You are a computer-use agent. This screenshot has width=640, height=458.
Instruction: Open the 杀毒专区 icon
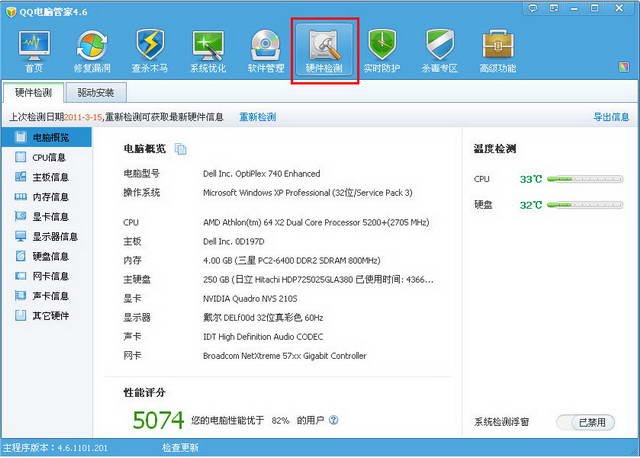(440, 48)
